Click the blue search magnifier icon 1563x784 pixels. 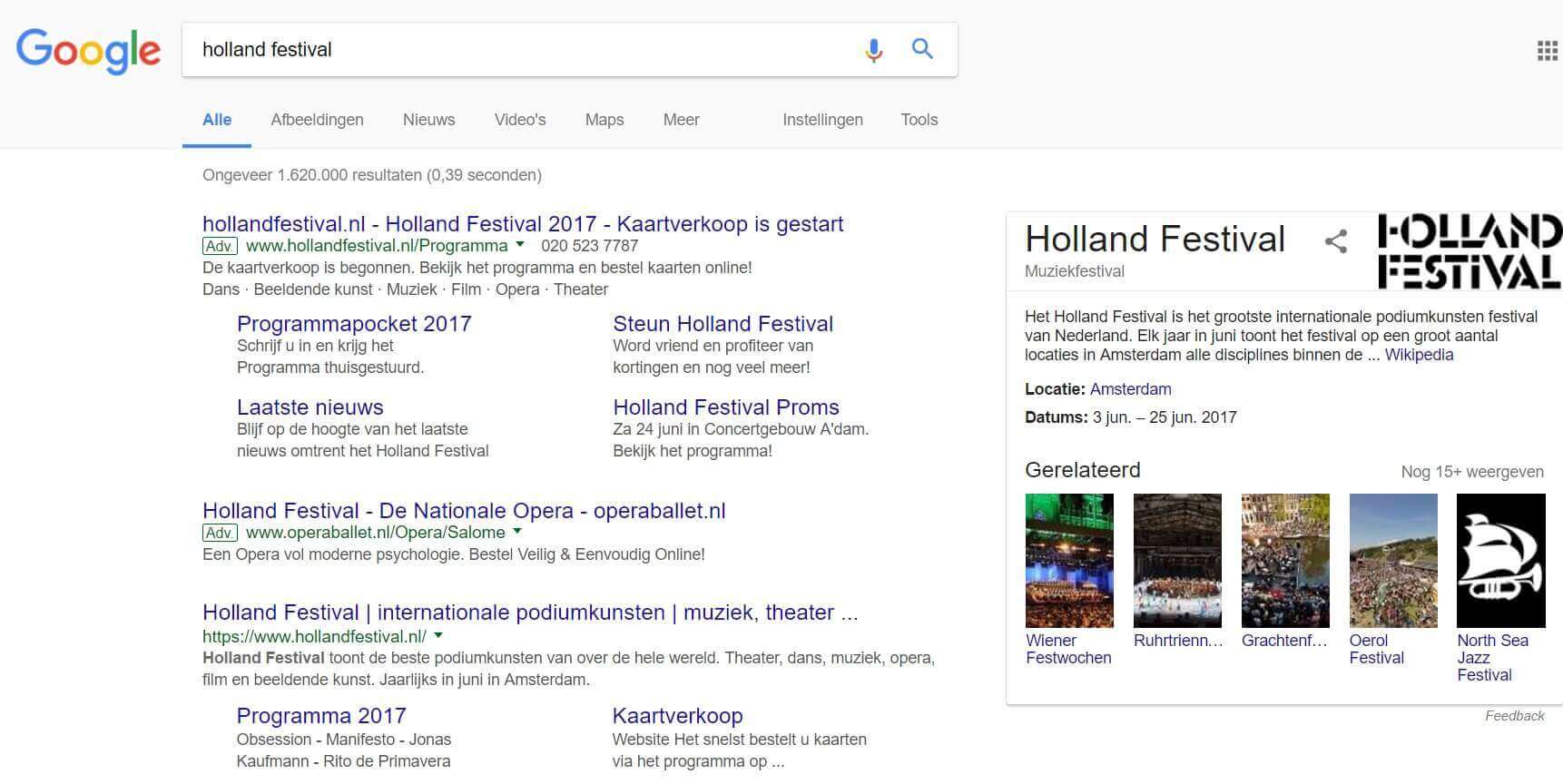[922, 49]
